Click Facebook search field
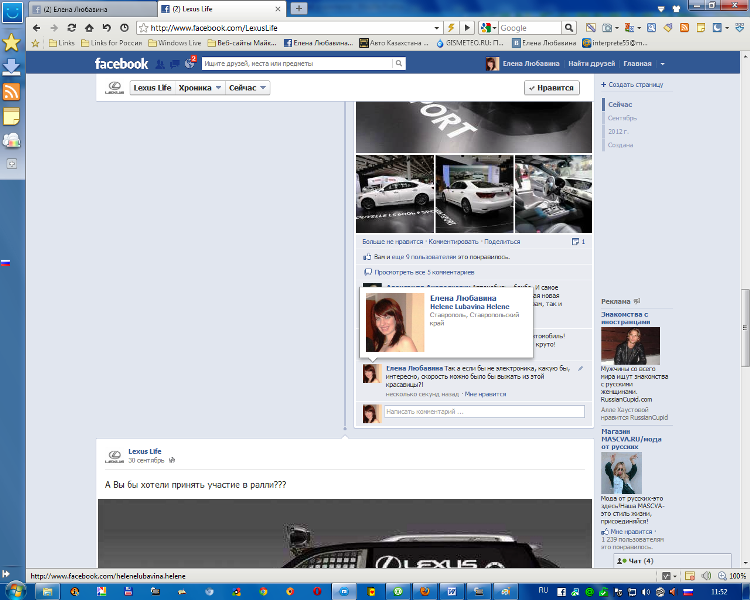The width and height of the screenshot is (750, 600). tap(298, 64)
